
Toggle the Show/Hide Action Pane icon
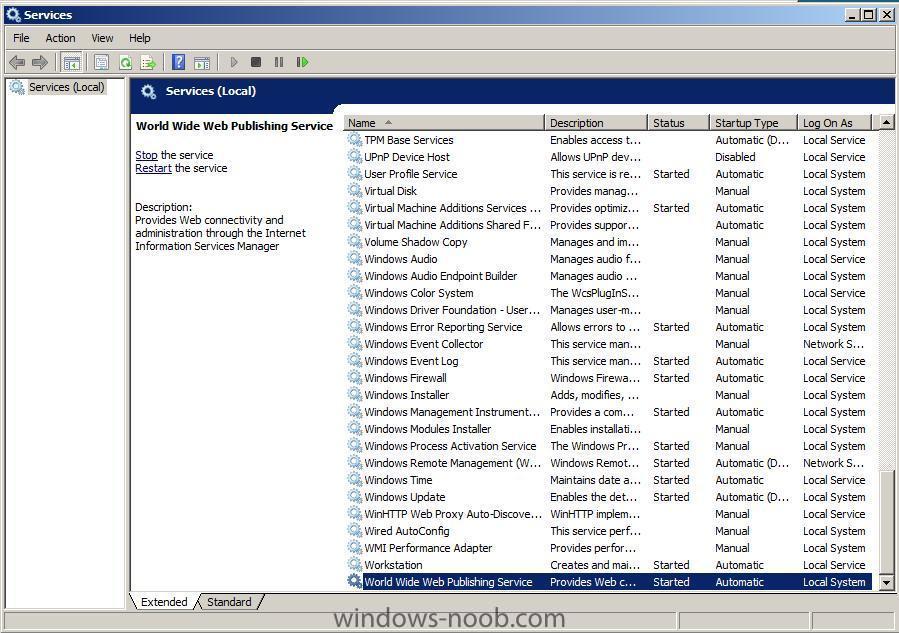click(x=202, y=62)
